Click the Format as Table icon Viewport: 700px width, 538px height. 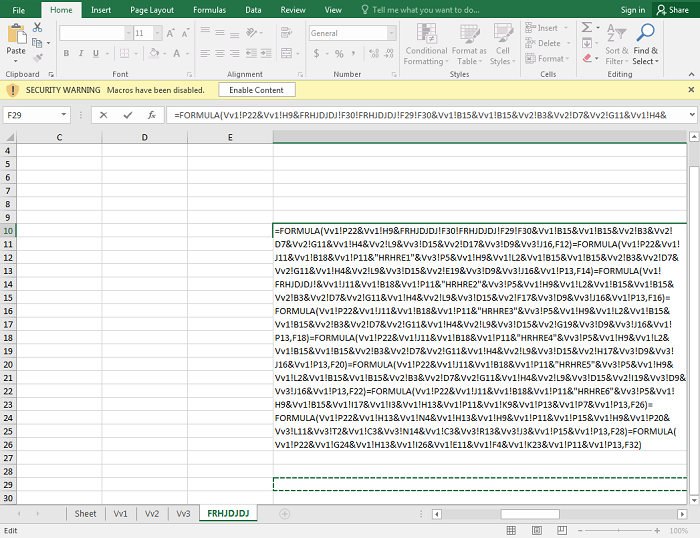click(469, 45)
